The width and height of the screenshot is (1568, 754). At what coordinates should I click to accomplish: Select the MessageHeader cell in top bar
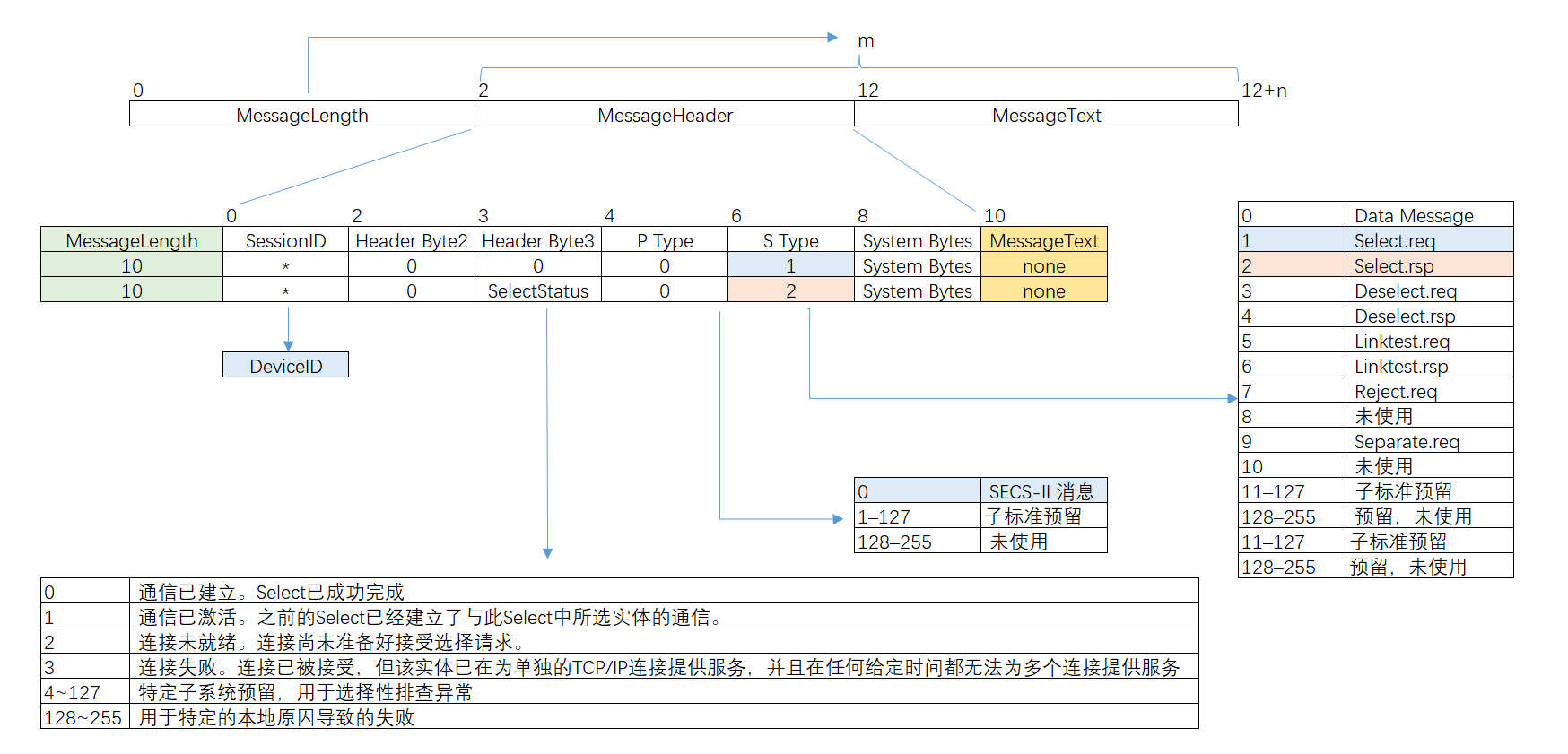pos(665,115)
